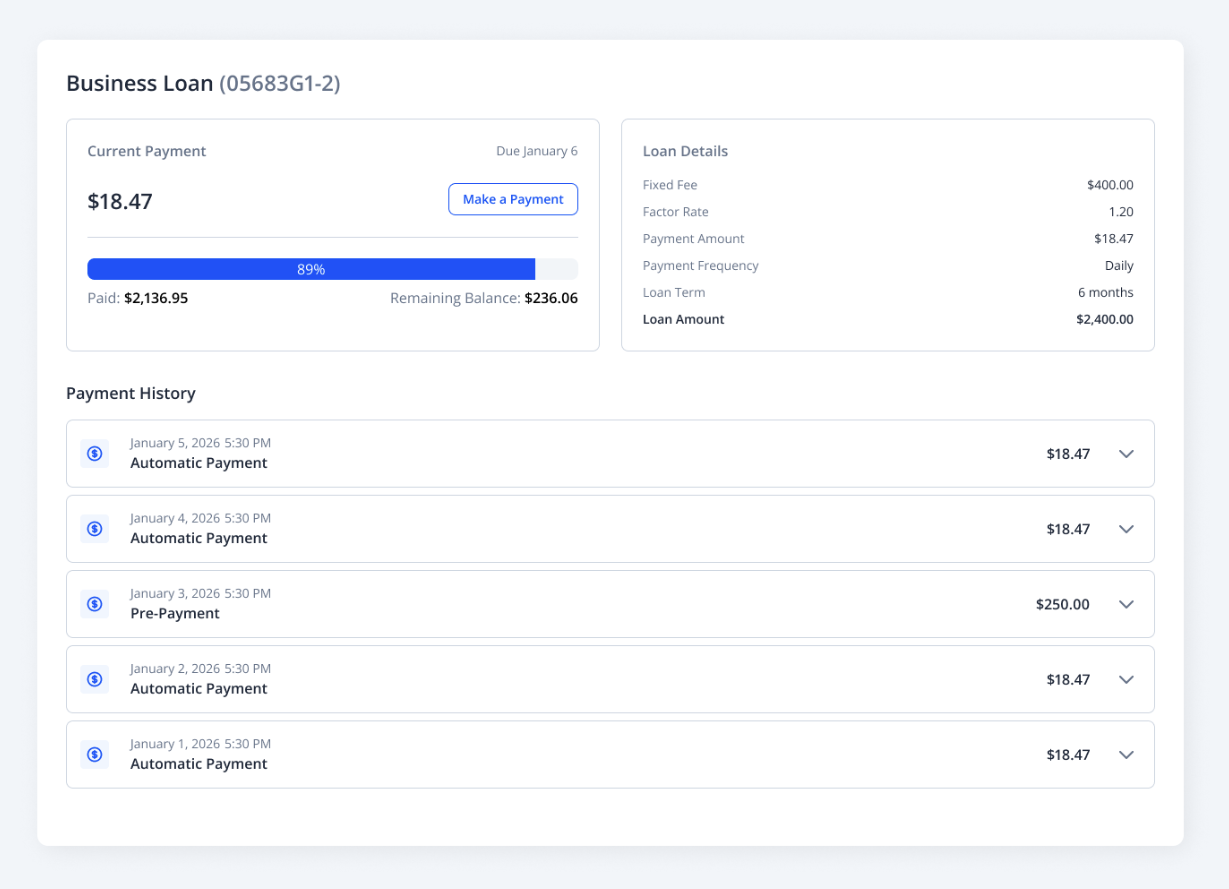1229x889 pixels.
Task: Click dollar icon on January 2 payment
Action: point(95,679)
